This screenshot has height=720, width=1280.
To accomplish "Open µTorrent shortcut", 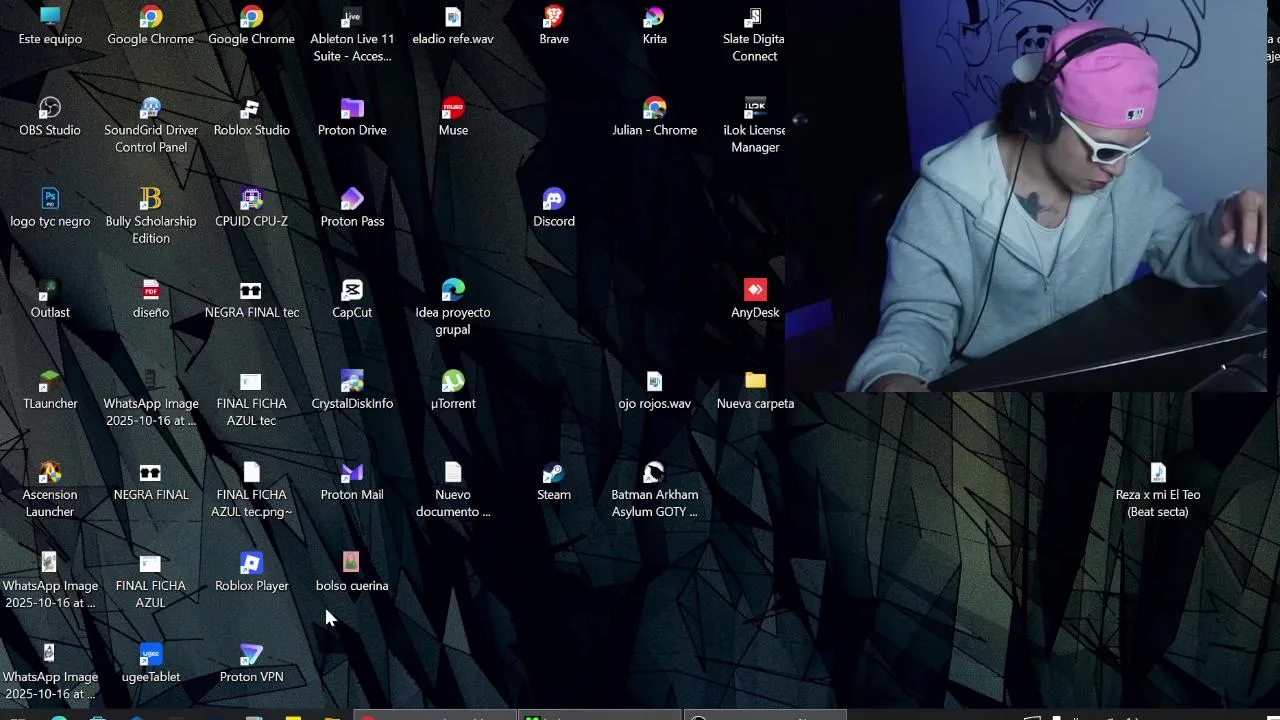I will coord(453,391).
